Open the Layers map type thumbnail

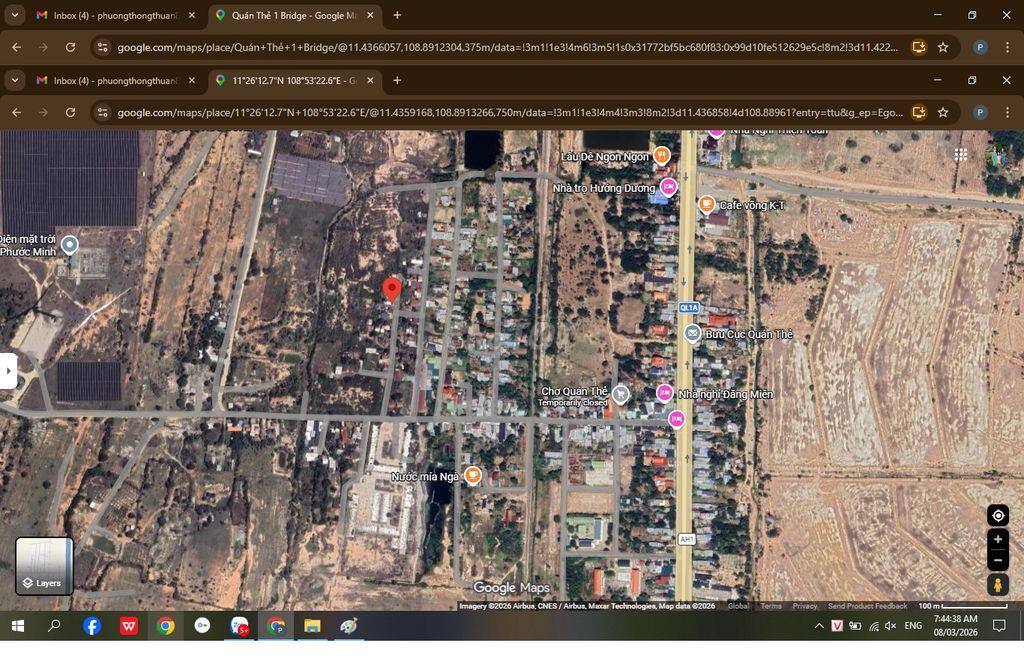(x=44, y=566)
